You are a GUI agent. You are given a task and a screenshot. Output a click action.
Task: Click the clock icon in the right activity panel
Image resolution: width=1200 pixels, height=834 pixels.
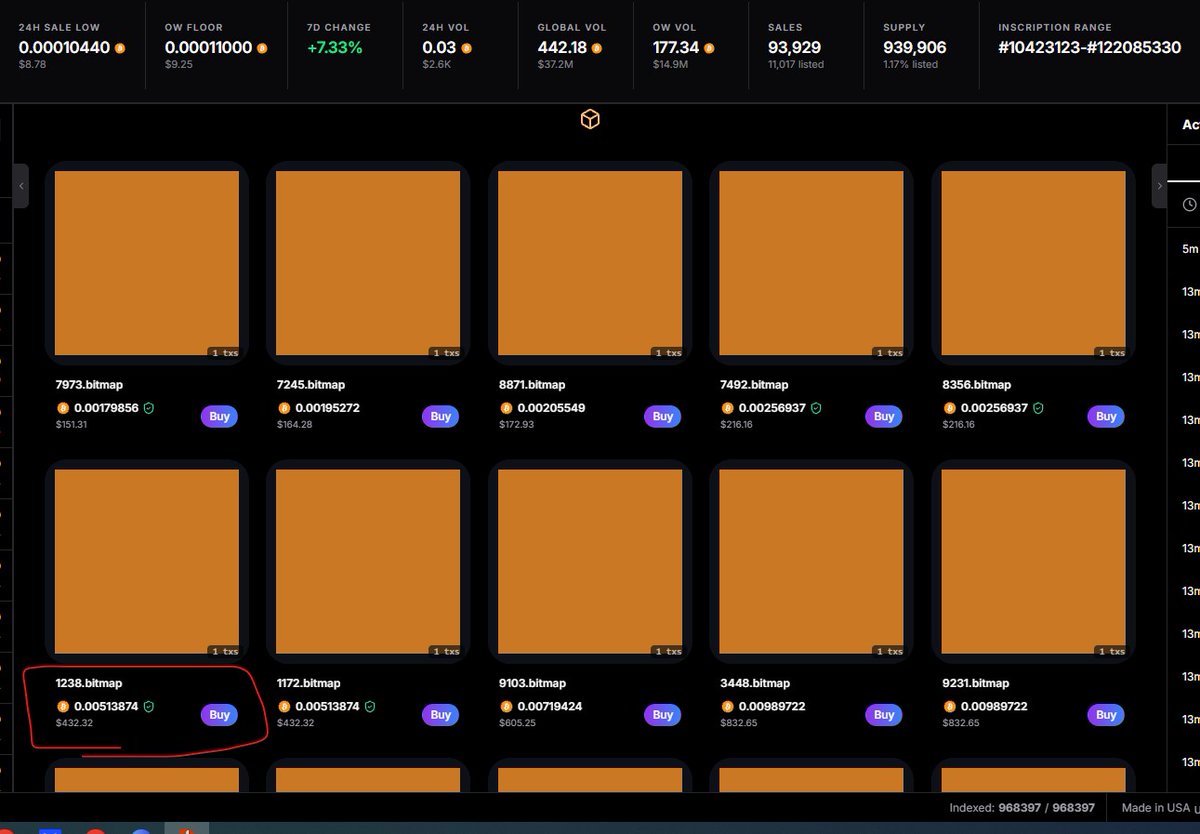[x=1189, y=204]
